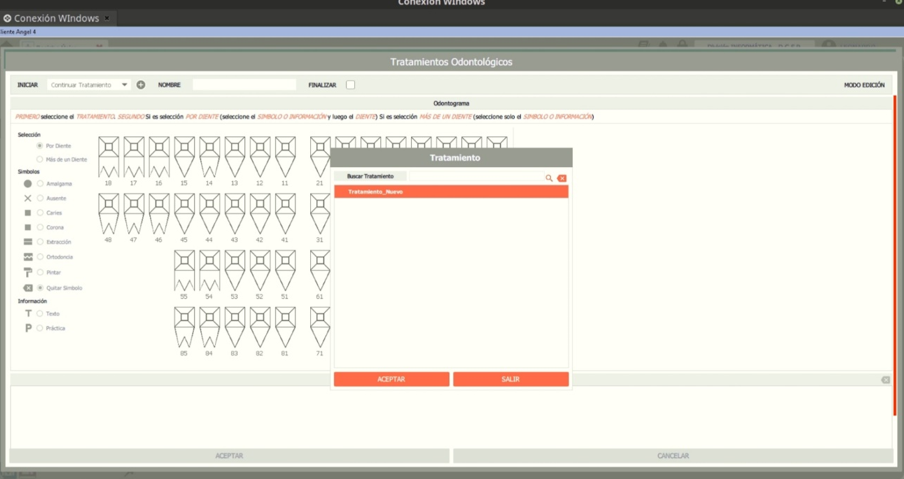The width and height of the screenshot is (904, 479).
Task: Toggle the FINALIZAR checkbox
Action: tap(350, 85)
